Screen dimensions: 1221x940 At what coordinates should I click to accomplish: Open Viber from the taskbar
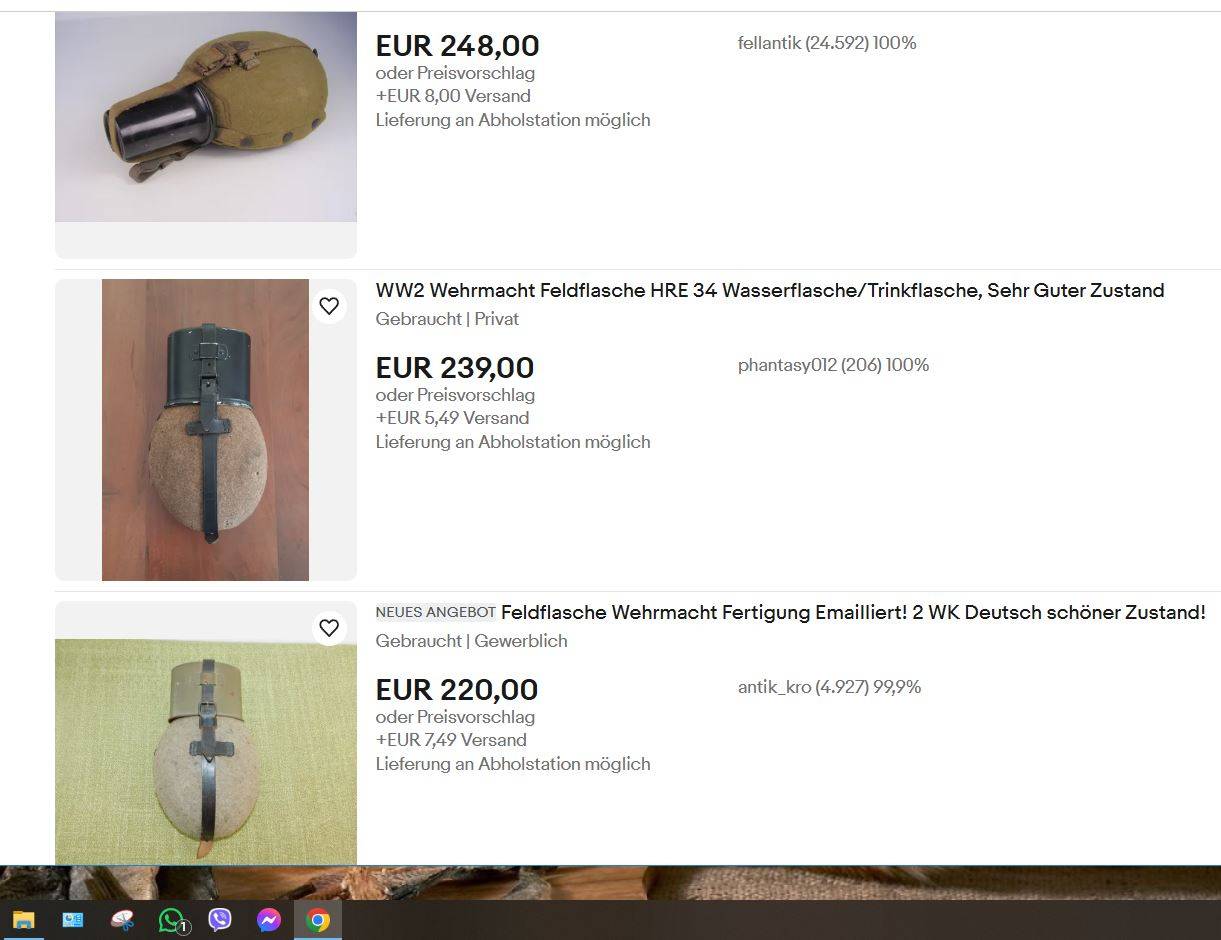[x=220, y=920]
